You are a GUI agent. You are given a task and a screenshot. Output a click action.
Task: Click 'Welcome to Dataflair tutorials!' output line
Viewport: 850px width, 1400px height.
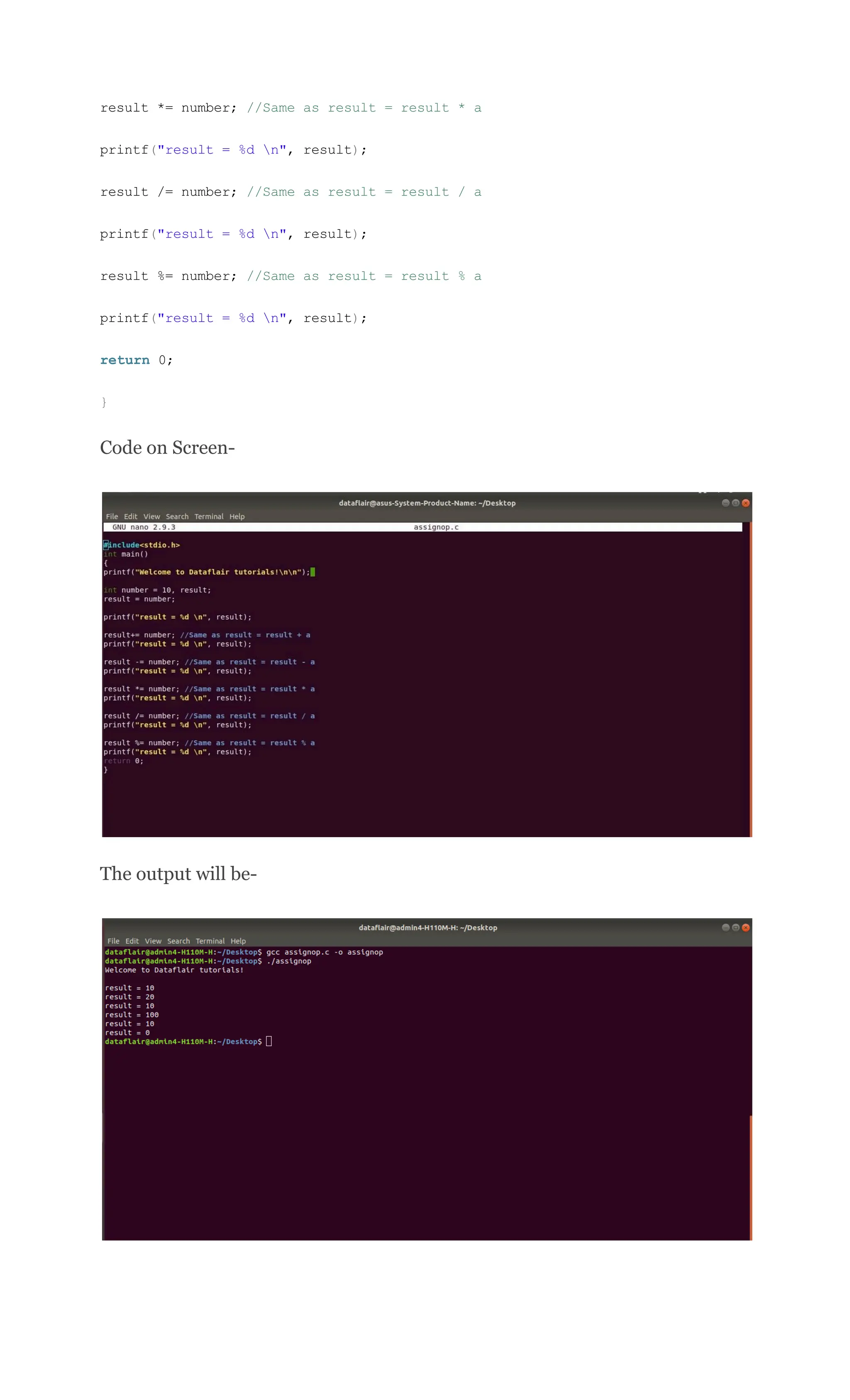pyautogui.click(x=174, y=970)
